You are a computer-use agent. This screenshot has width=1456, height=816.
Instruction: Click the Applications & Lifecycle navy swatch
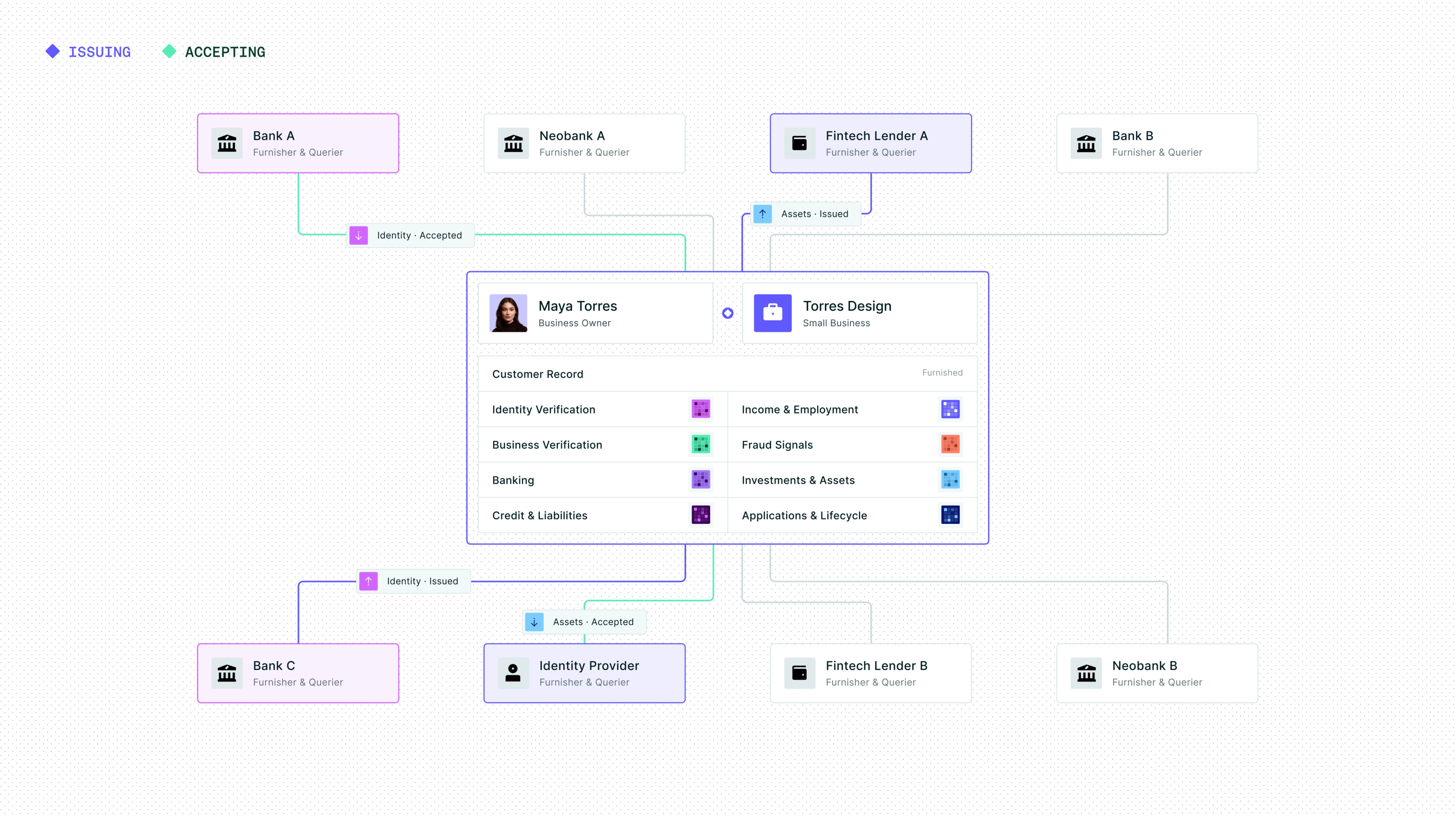coord(950,514)
